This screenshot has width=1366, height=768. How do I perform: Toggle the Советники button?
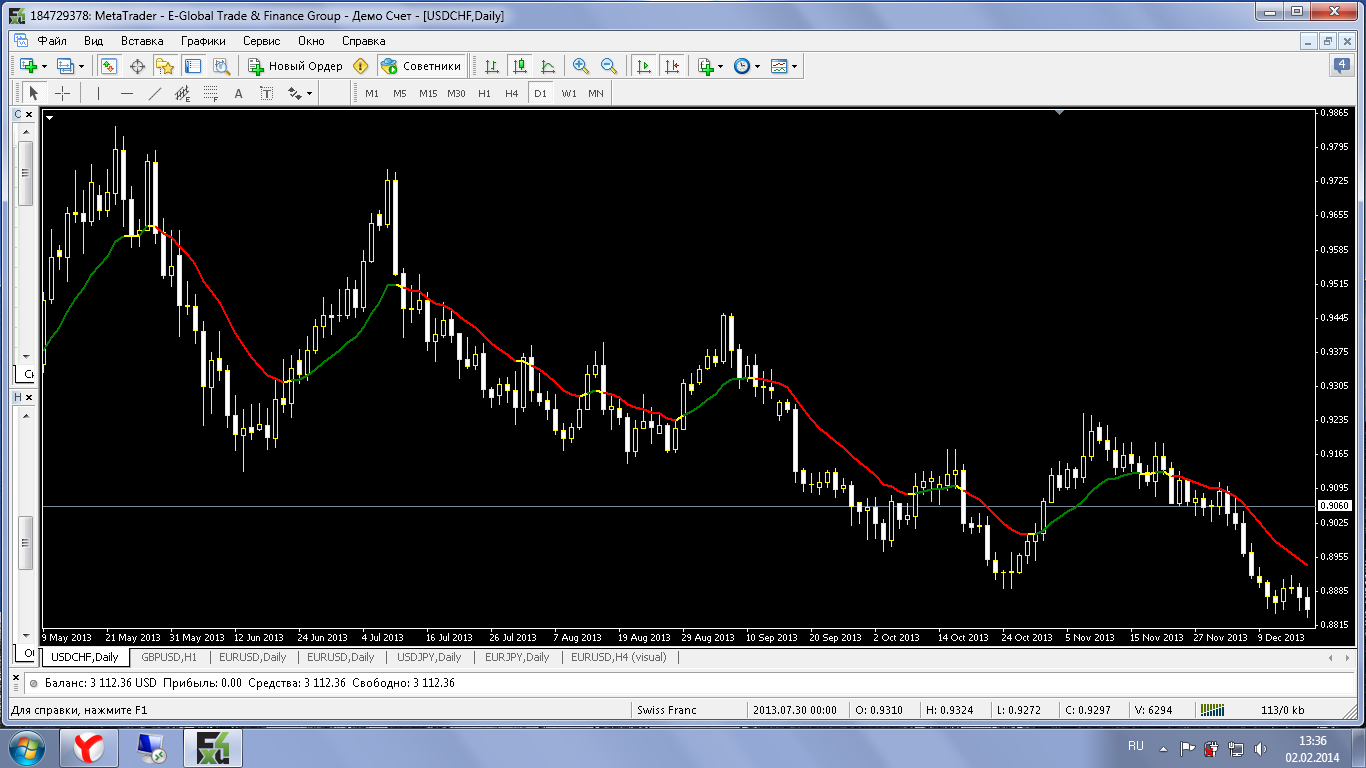[422, 66]
